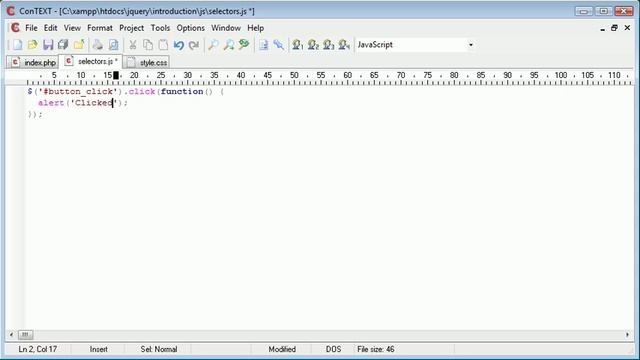Screen dimensions: 640x360
Task: Click the Cut scissors icon
Action: pyautogui.click(x=133, y=45)
